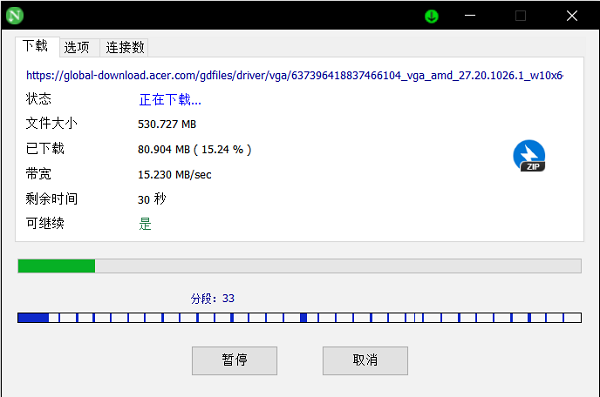Click the downloaded value 80.904 MB ( 15.24 % )
The image size is (600, 397).
tap(194, 149)
